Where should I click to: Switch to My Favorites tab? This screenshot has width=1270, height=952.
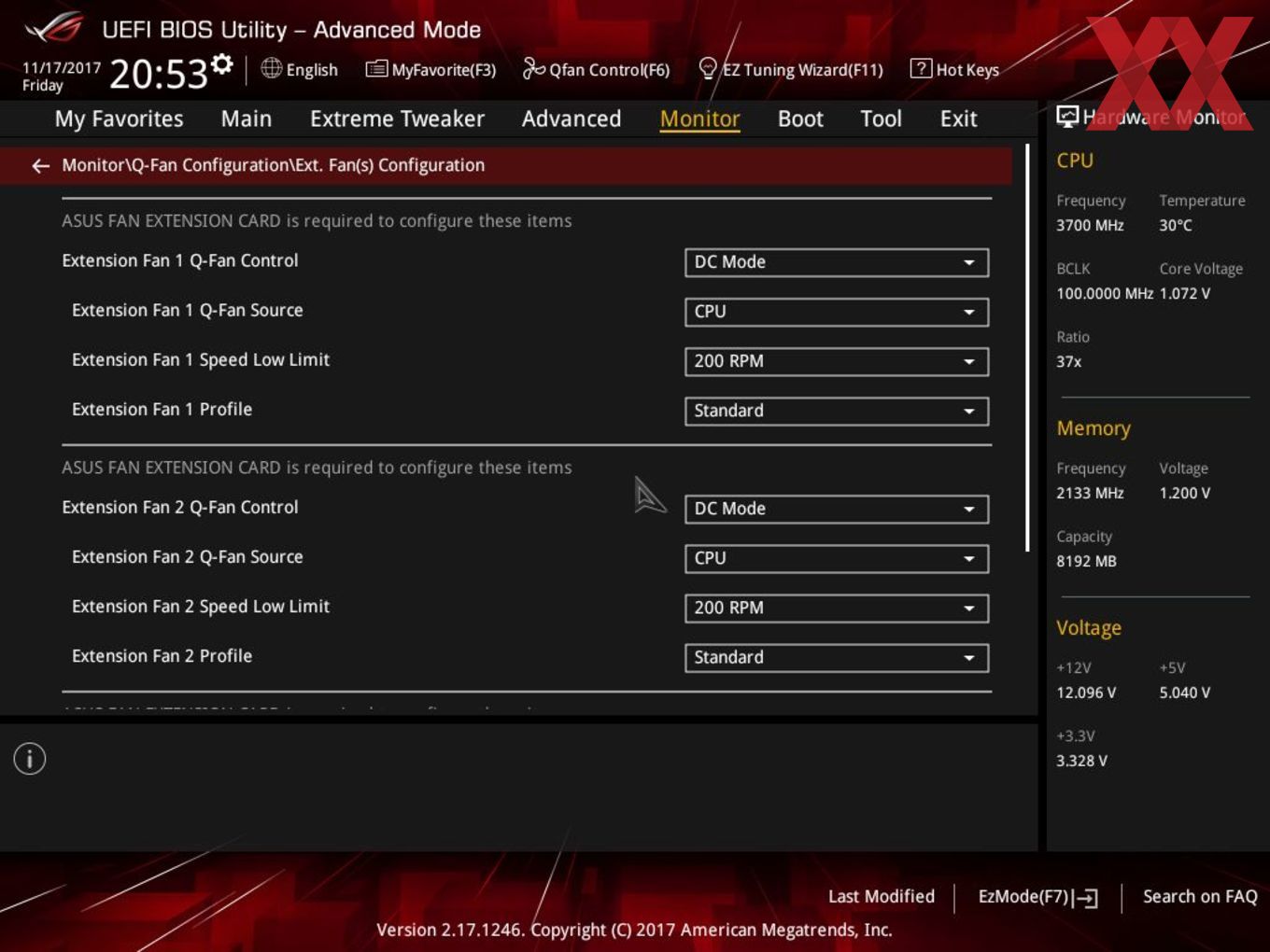pyautogui.click(x=119, y=119)
